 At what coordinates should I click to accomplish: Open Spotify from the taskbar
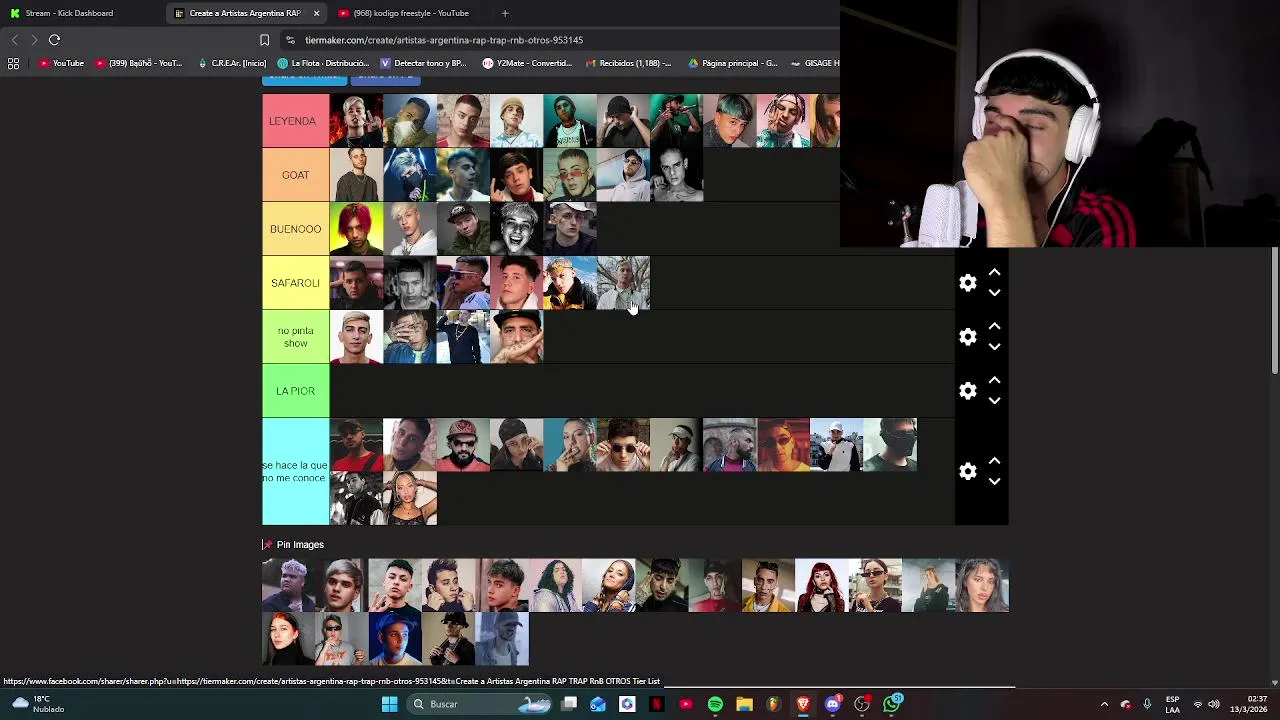point(715,704)
